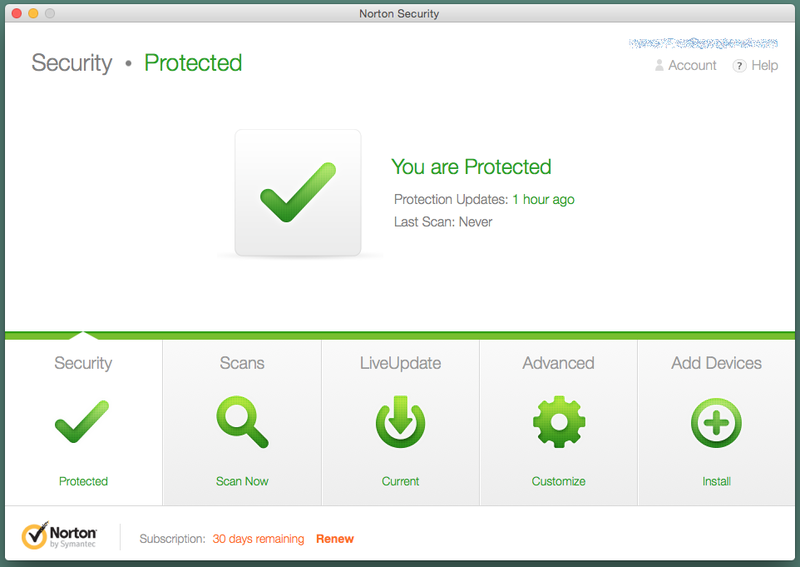
Task: Click the Customize link under Advanced
Action: [558, 481]
